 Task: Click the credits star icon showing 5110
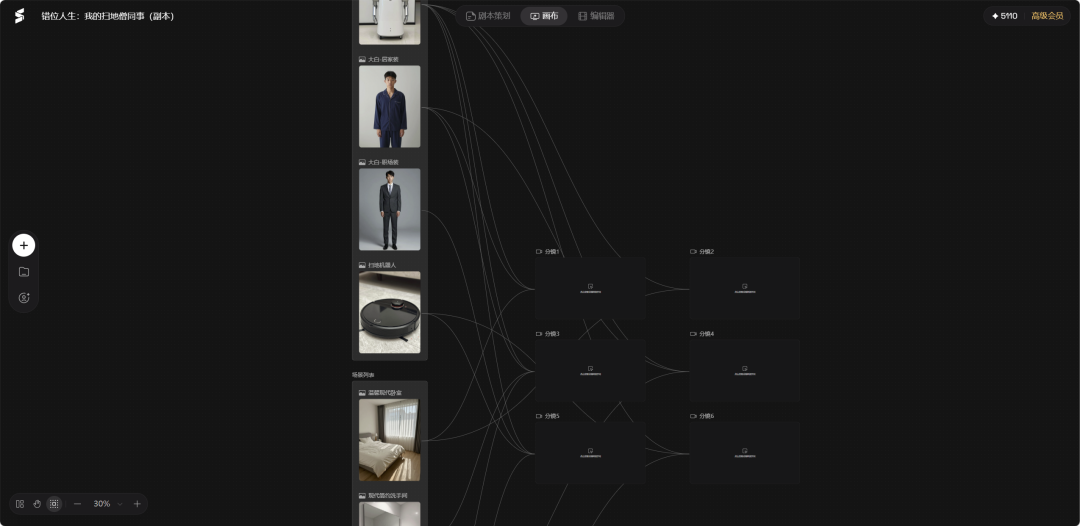pos(995,16)
